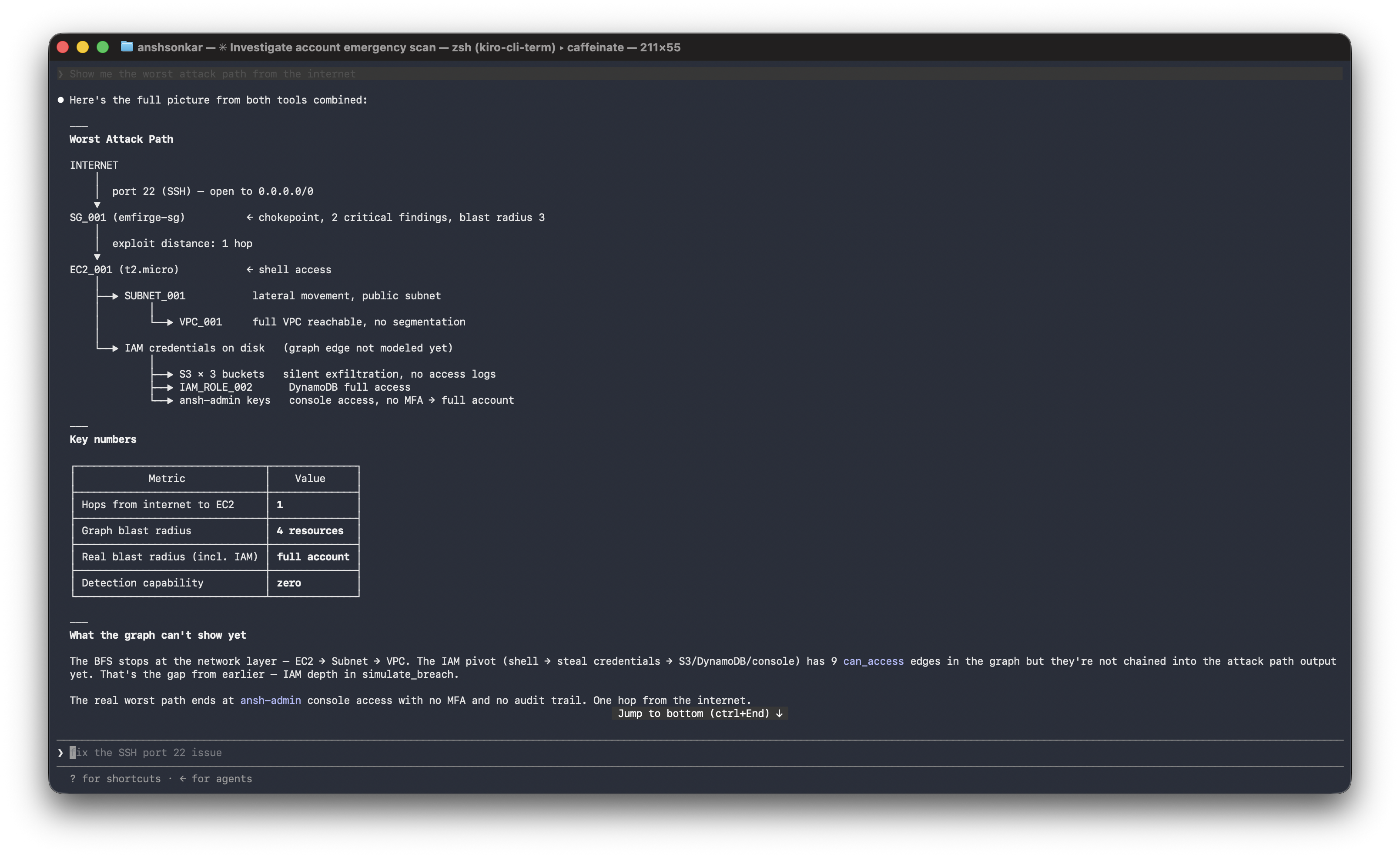Click "IAM credentials on disk" tree entry
This screenshot has width=1400, height=858.
pos(195,348)
